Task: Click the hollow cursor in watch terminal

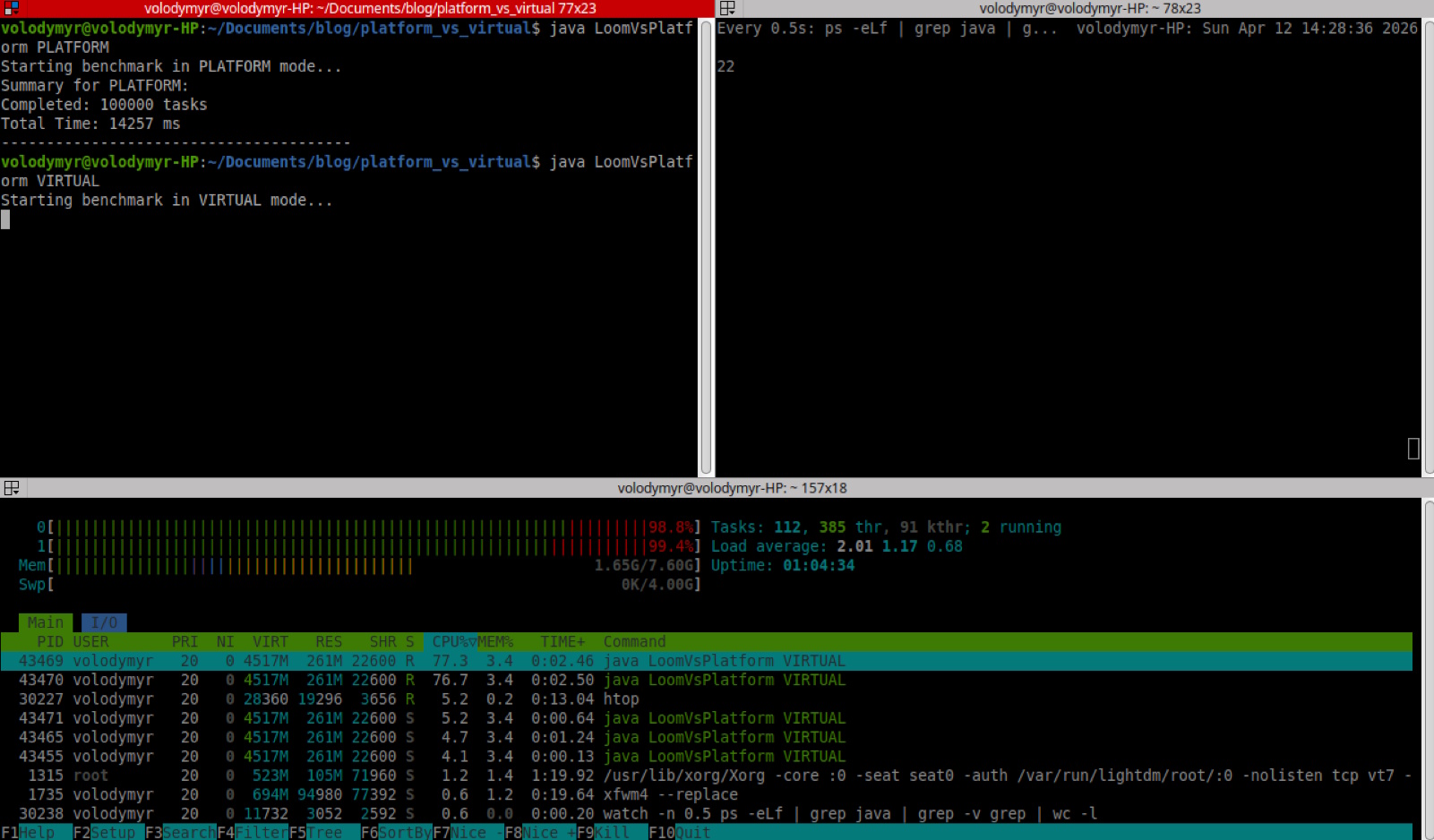Action: [1413, 449]
